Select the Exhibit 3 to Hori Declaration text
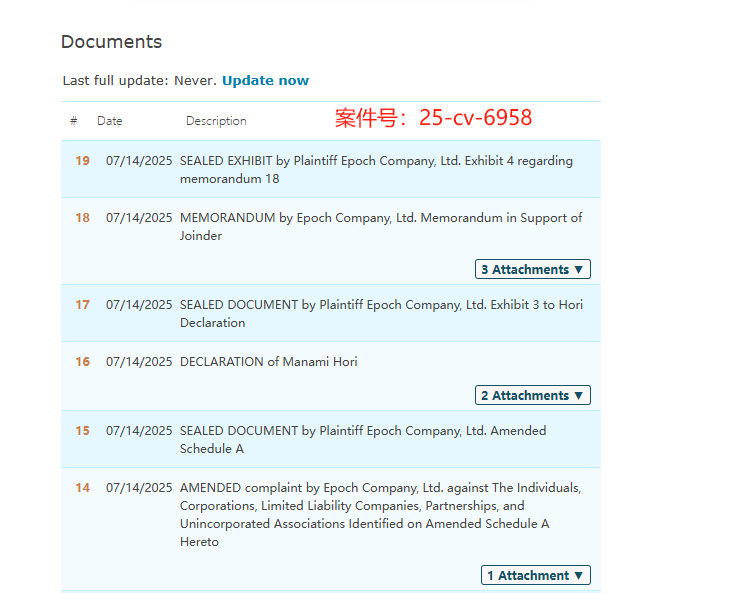 coord(381,314)
